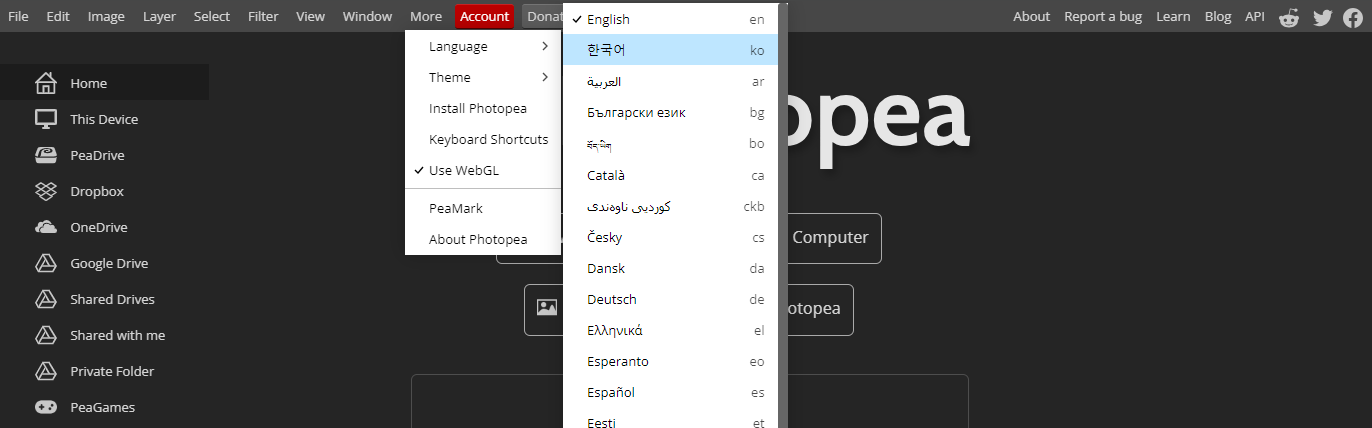Viewport: 1372px width, 428px height.
Task: Switch language to 한국어 (ko)
Action: pos(670,50)
